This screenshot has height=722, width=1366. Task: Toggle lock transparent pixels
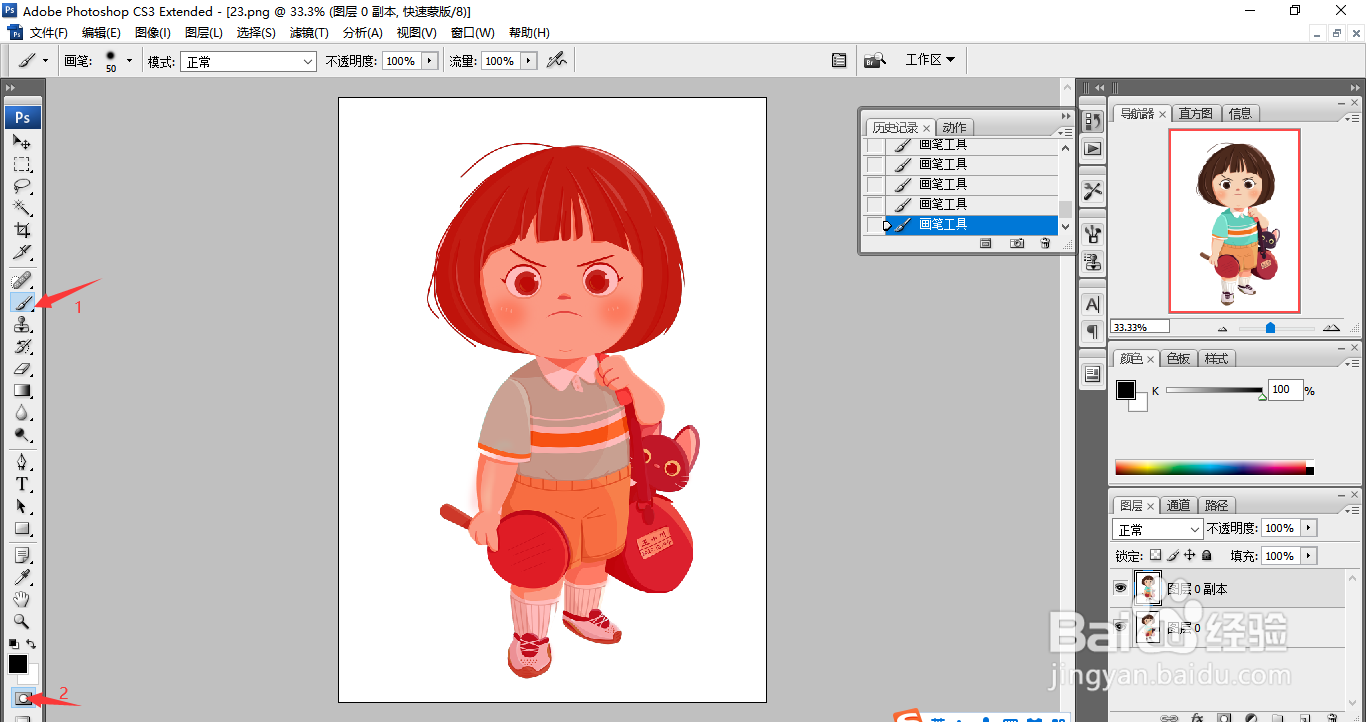coord(1156,555)
